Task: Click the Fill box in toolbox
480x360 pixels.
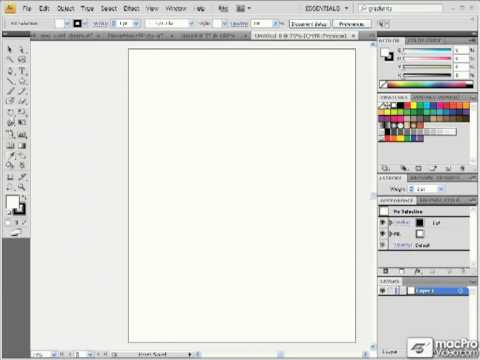Action: click(12, 202)
